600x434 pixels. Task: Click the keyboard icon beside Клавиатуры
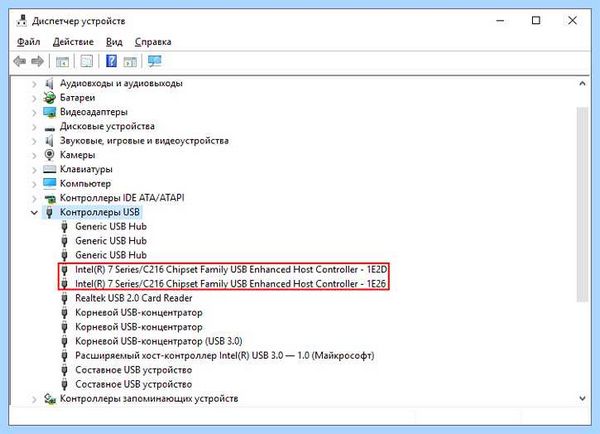point(49,169)
